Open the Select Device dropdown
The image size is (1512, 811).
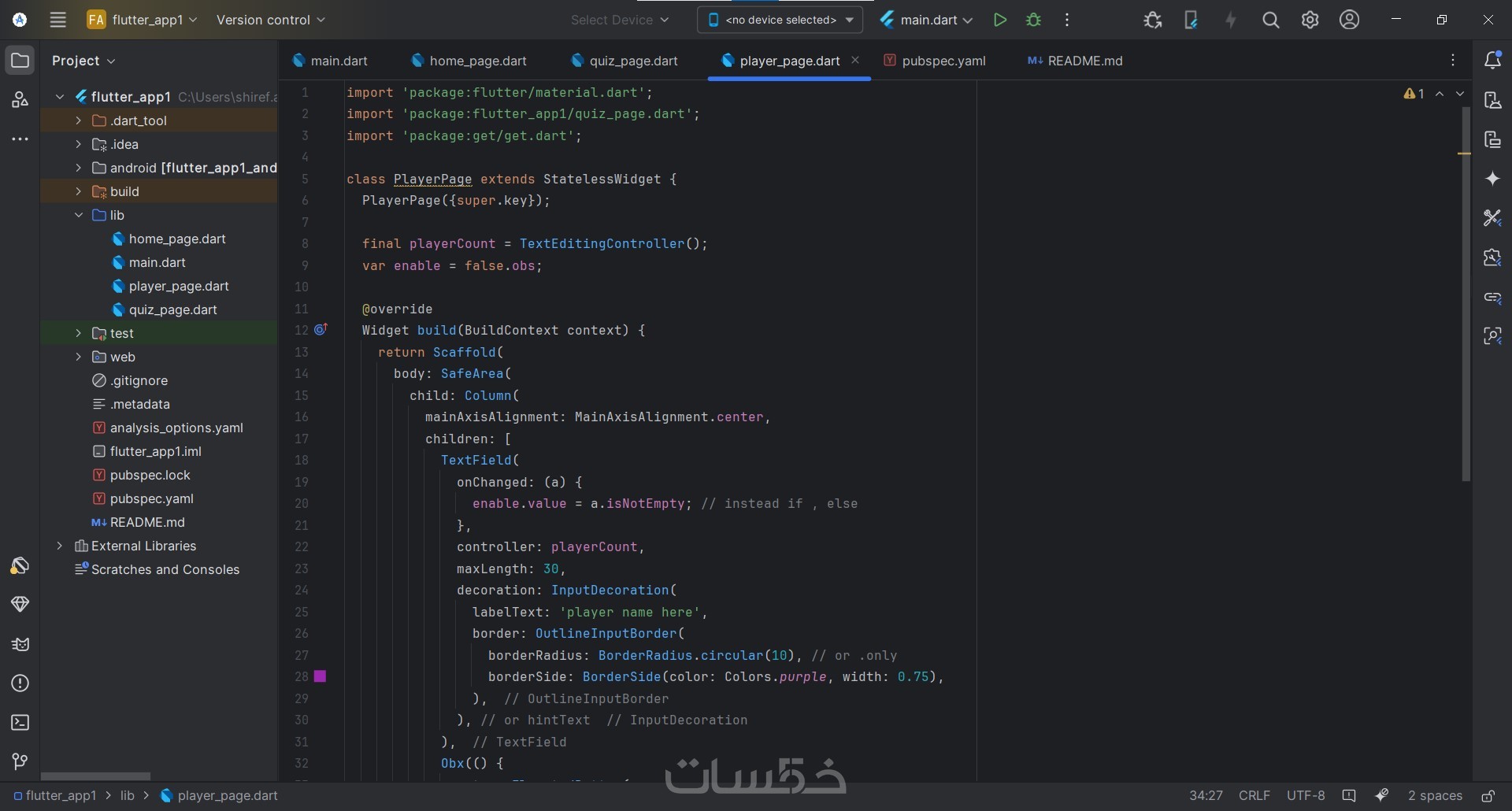click(x=620, y=20)
